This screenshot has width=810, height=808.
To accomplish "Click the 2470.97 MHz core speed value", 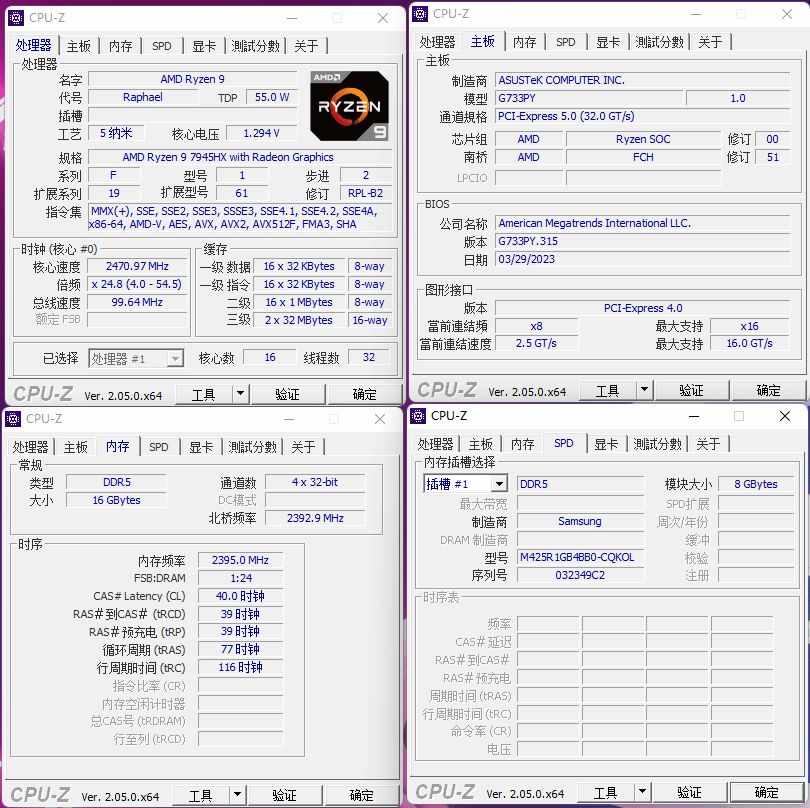I will tap(137, 266).
